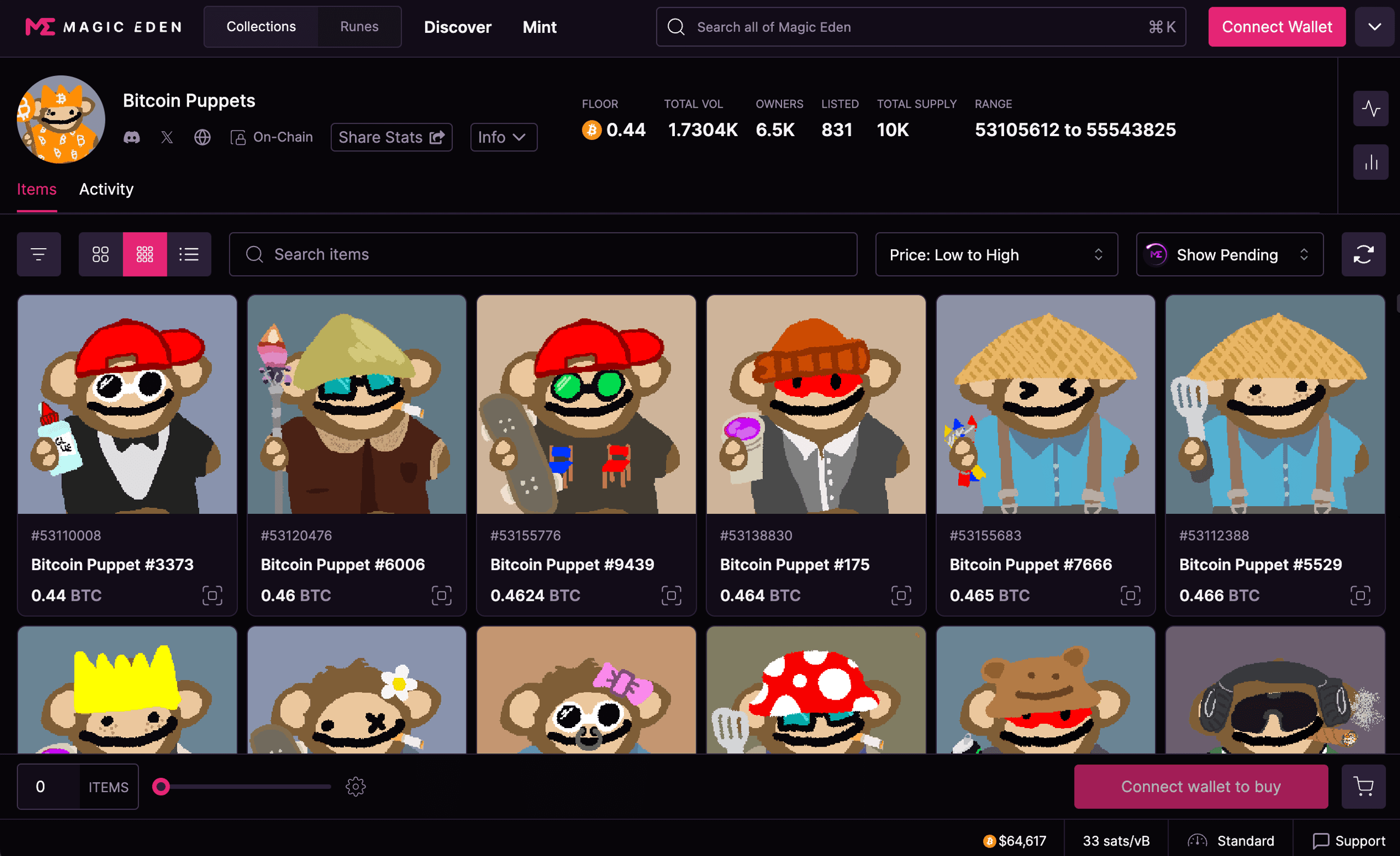Open Bitcoin Puppet #3373 title link

click(x=113, y=565)
